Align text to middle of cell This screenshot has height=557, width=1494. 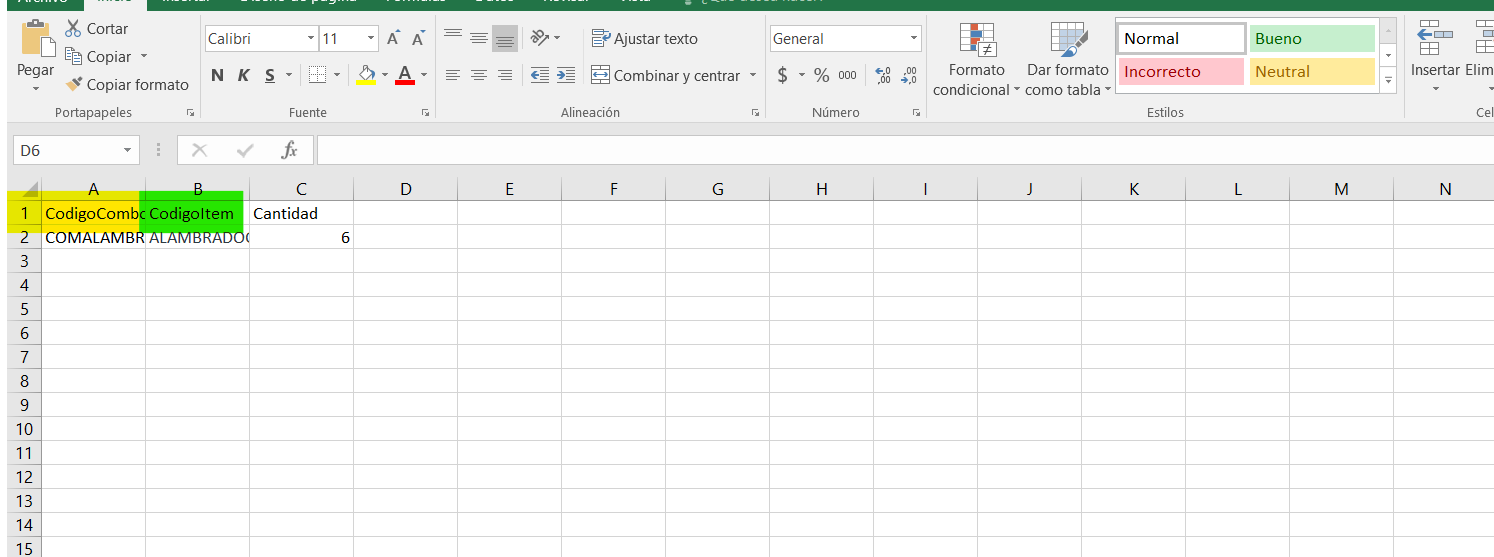[x=479, y=39]
